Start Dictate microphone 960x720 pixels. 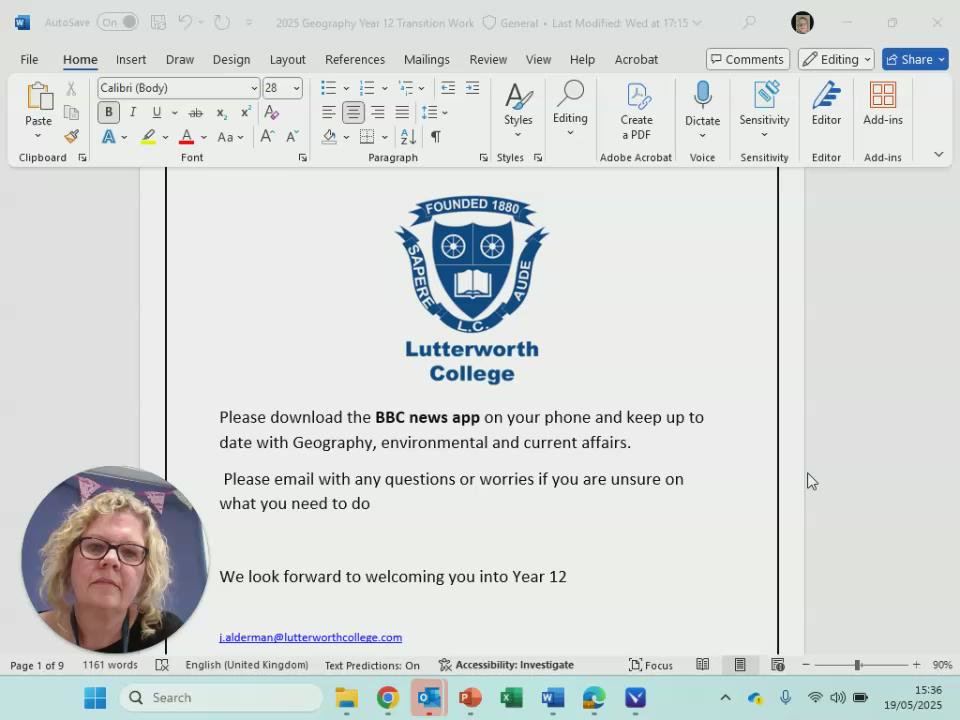pyautogui.click(x=702, y=103)
